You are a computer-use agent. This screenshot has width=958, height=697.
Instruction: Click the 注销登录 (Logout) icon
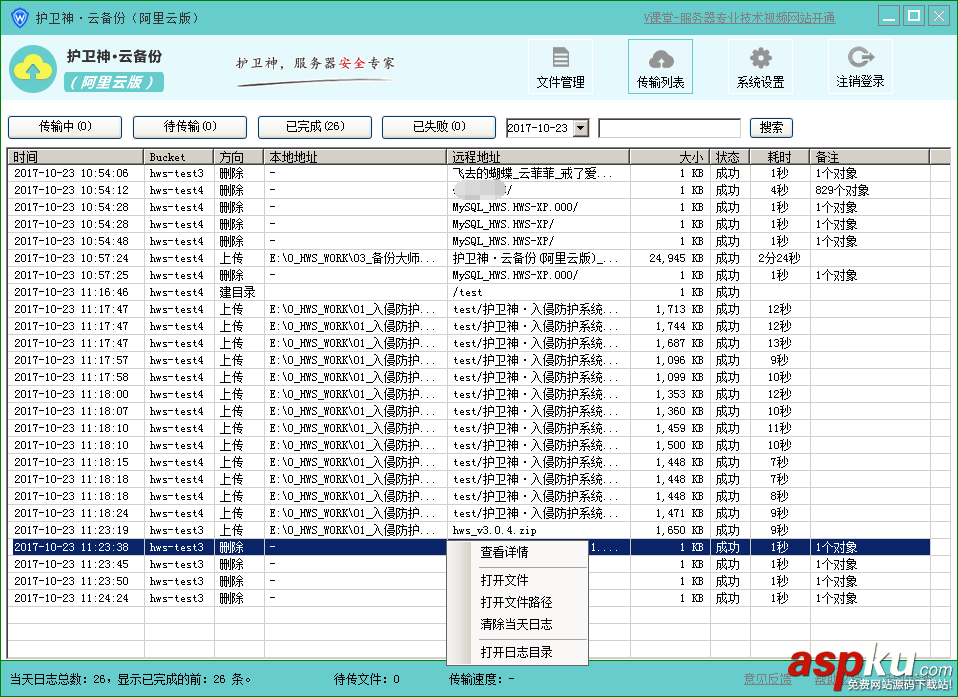pyautogui.click(x=861, y=66)
